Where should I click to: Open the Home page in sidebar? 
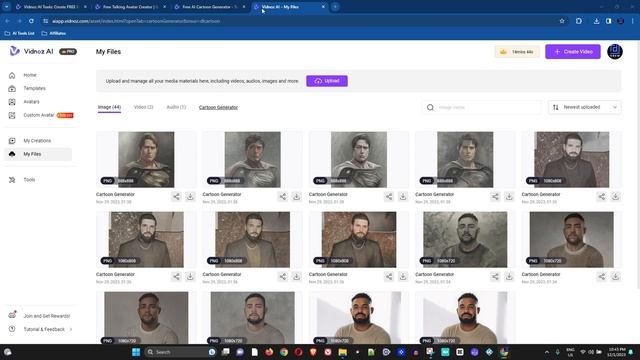[29, 75]
